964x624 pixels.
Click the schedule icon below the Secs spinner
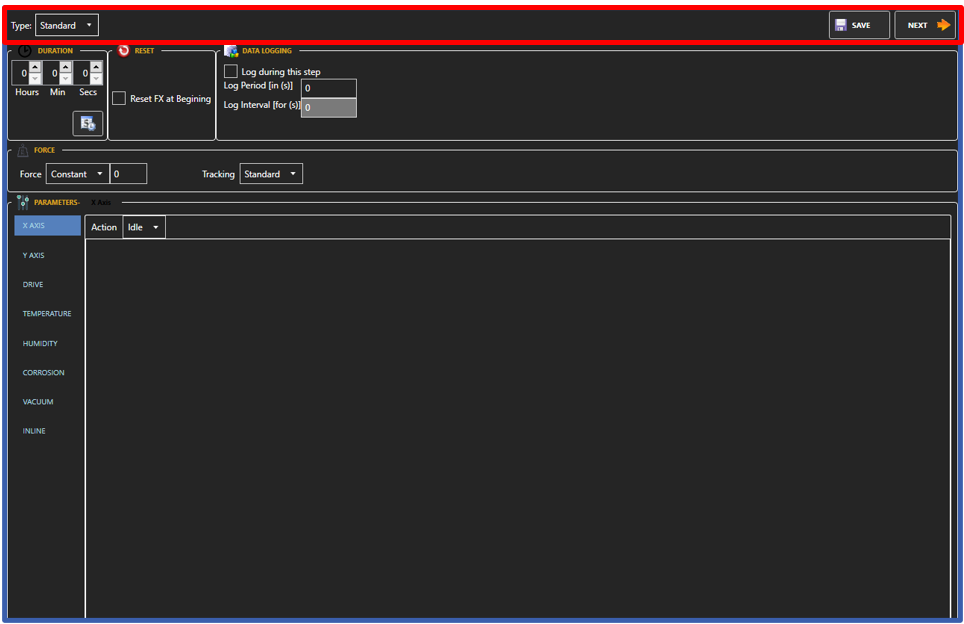[x=87, y=122]
